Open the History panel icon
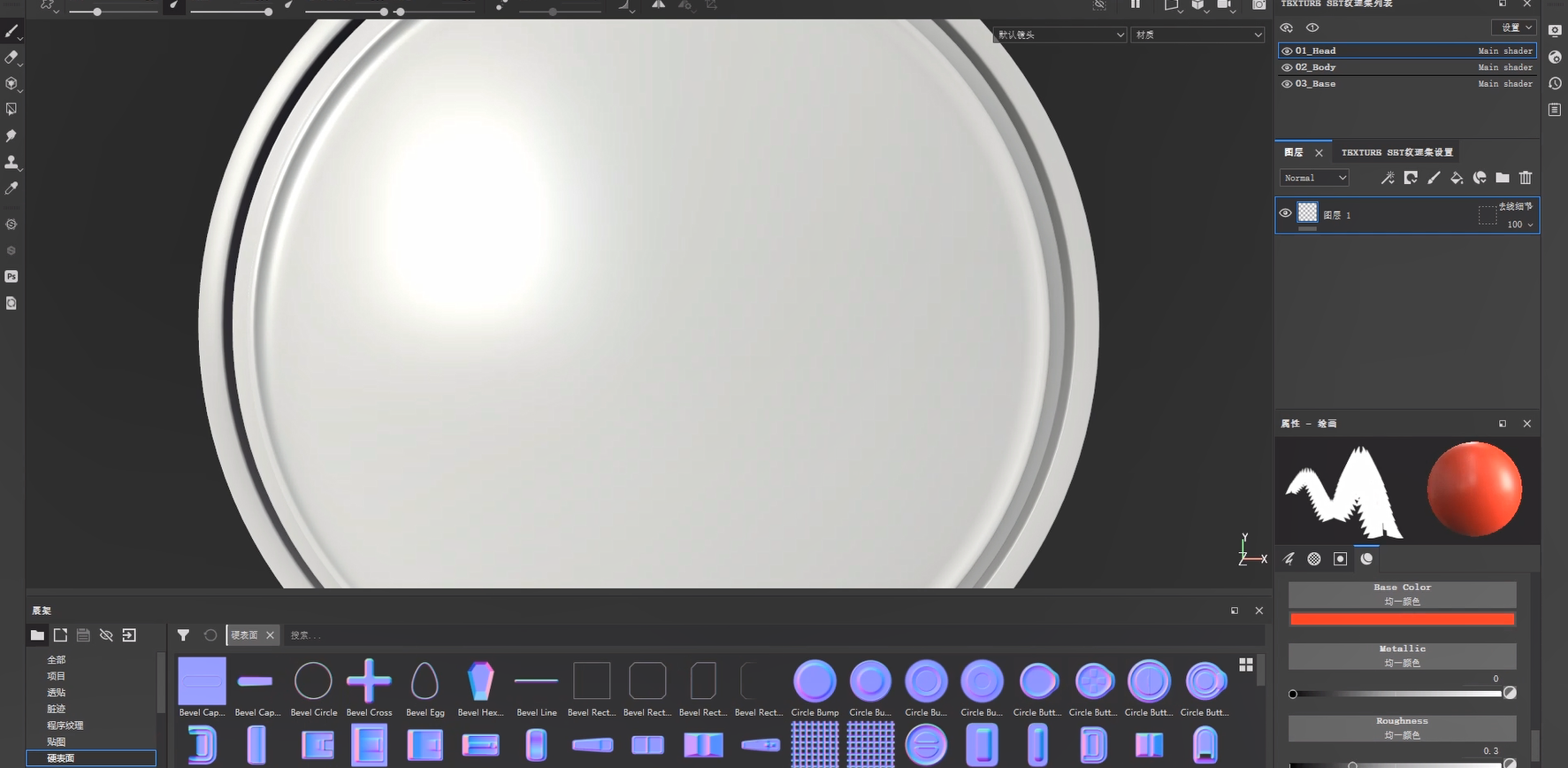This screenshot has width=1568, height=768. click(x=1555, y=83)
